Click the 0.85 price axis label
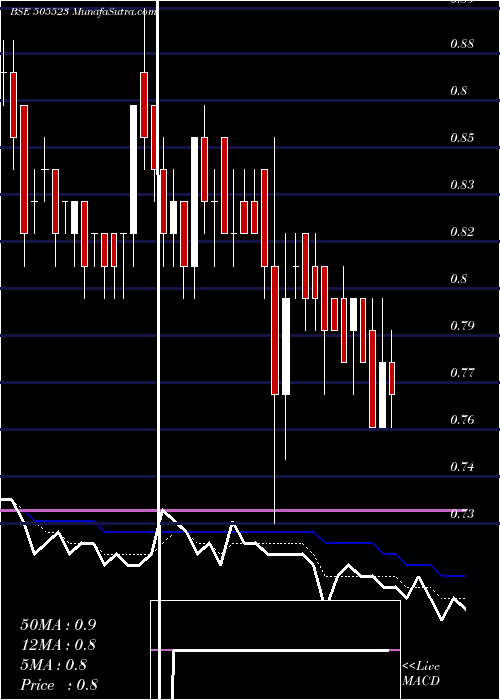The width and height of the screenshot is (500, 700). pos(462,138)
